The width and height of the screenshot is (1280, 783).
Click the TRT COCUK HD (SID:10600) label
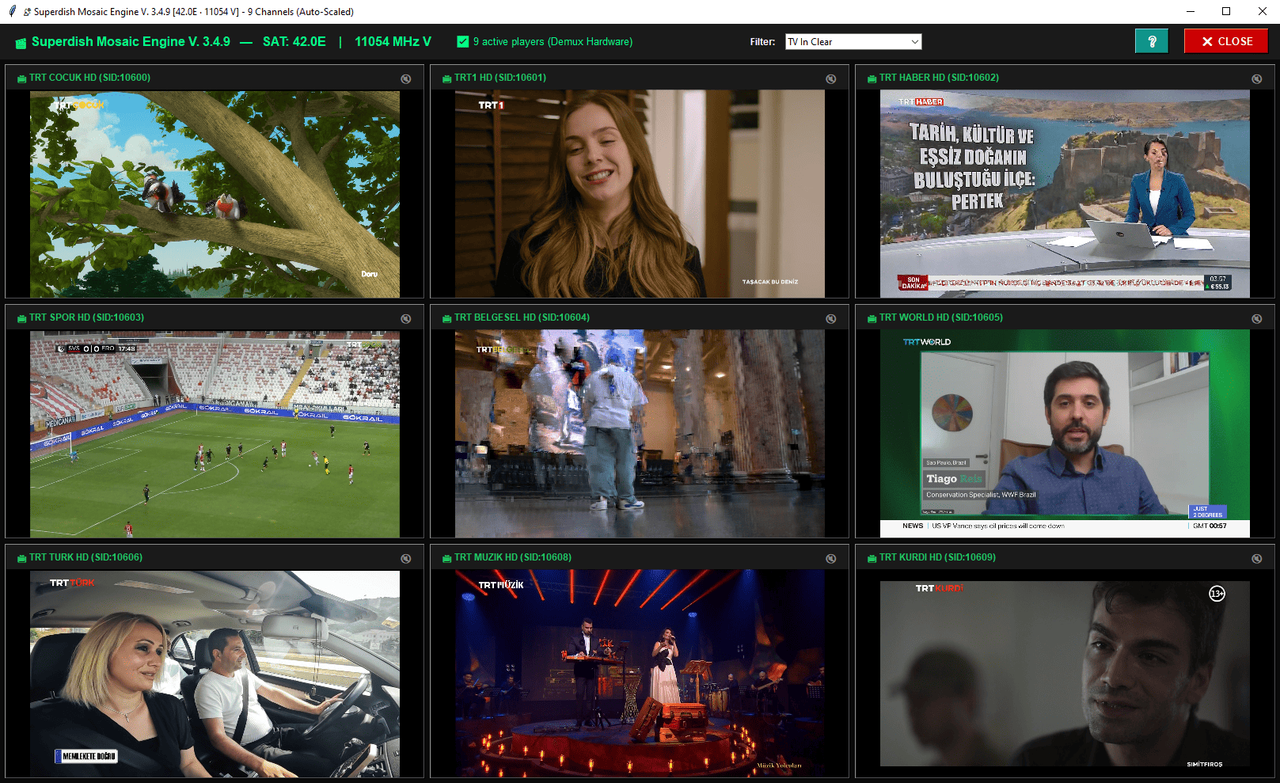coord(90,78)
